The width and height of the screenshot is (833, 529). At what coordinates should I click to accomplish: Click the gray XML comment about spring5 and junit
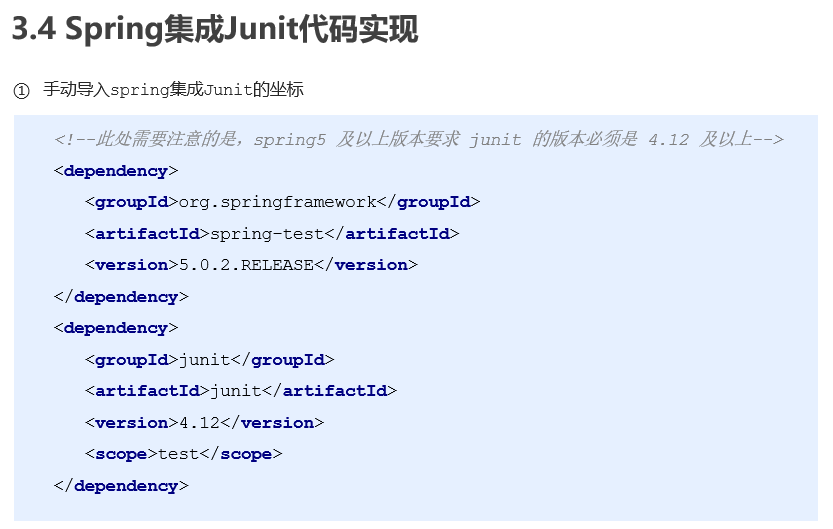tap(419, 139)
